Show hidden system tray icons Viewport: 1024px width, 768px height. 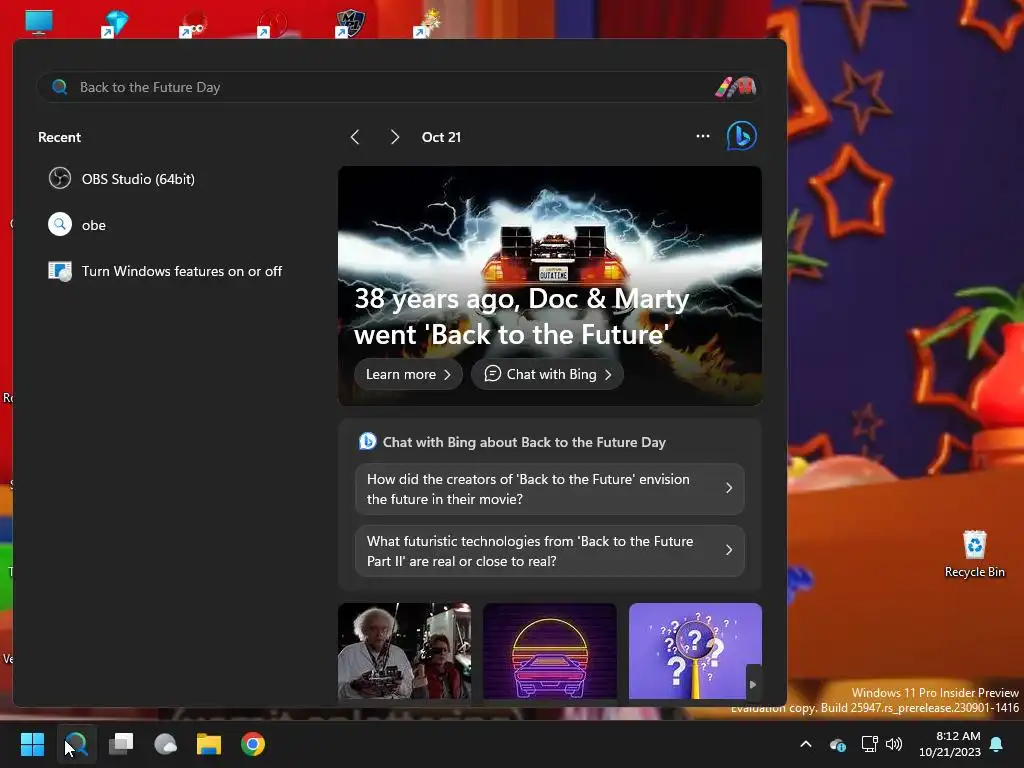coord(806,744)
